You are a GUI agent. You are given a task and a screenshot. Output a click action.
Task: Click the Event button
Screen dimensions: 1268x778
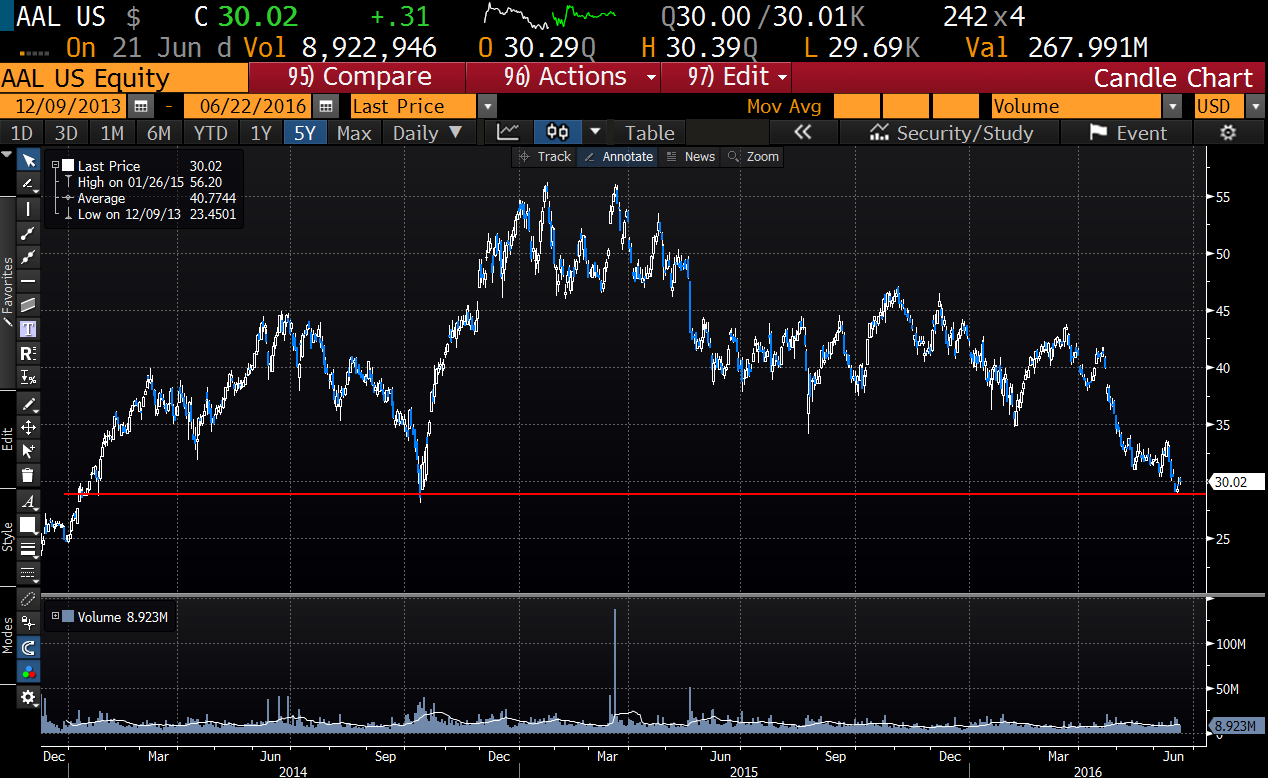click(x=1127, y=133)
